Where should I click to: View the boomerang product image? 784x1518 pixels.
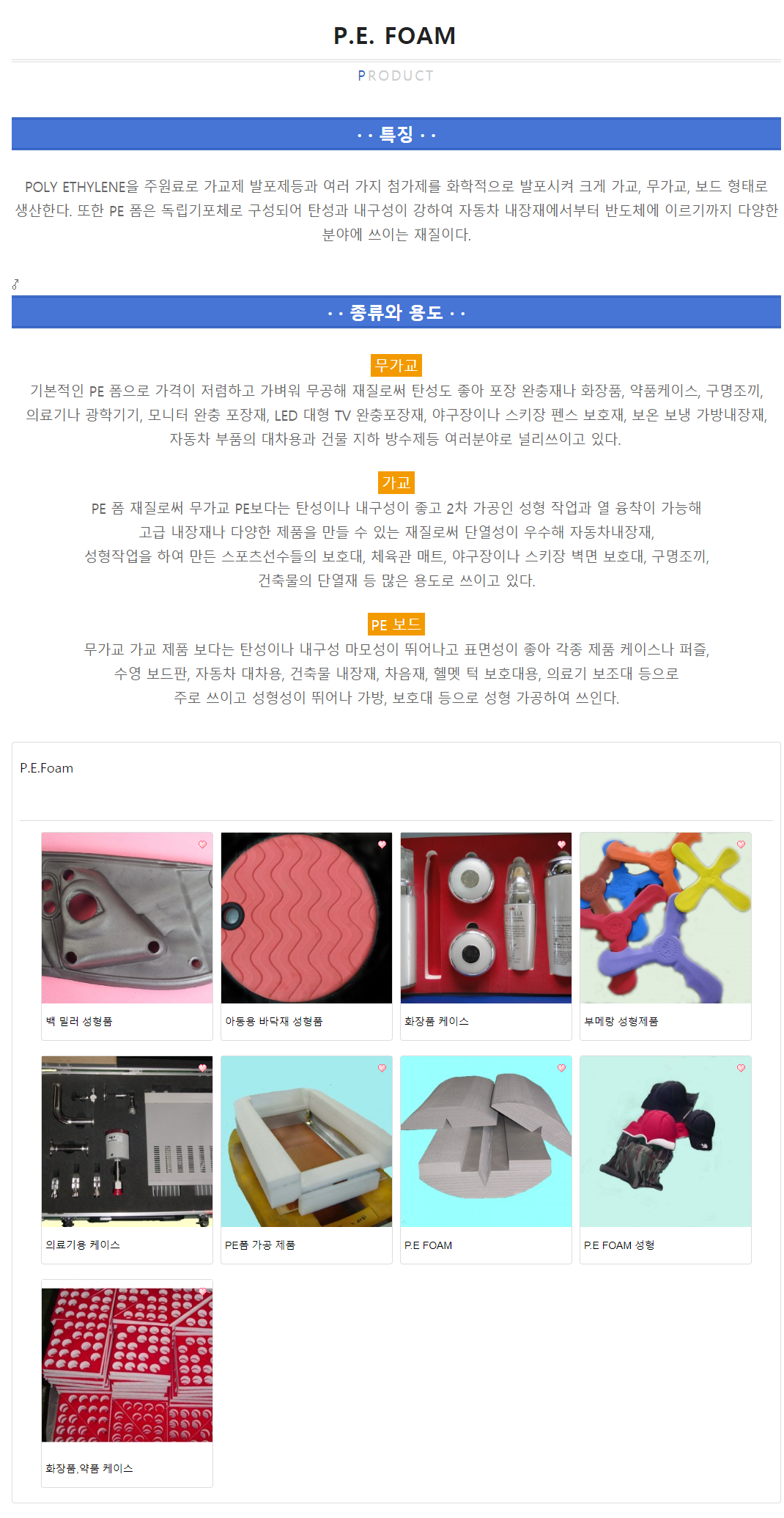pyautogui.click(x=665, y=918)
